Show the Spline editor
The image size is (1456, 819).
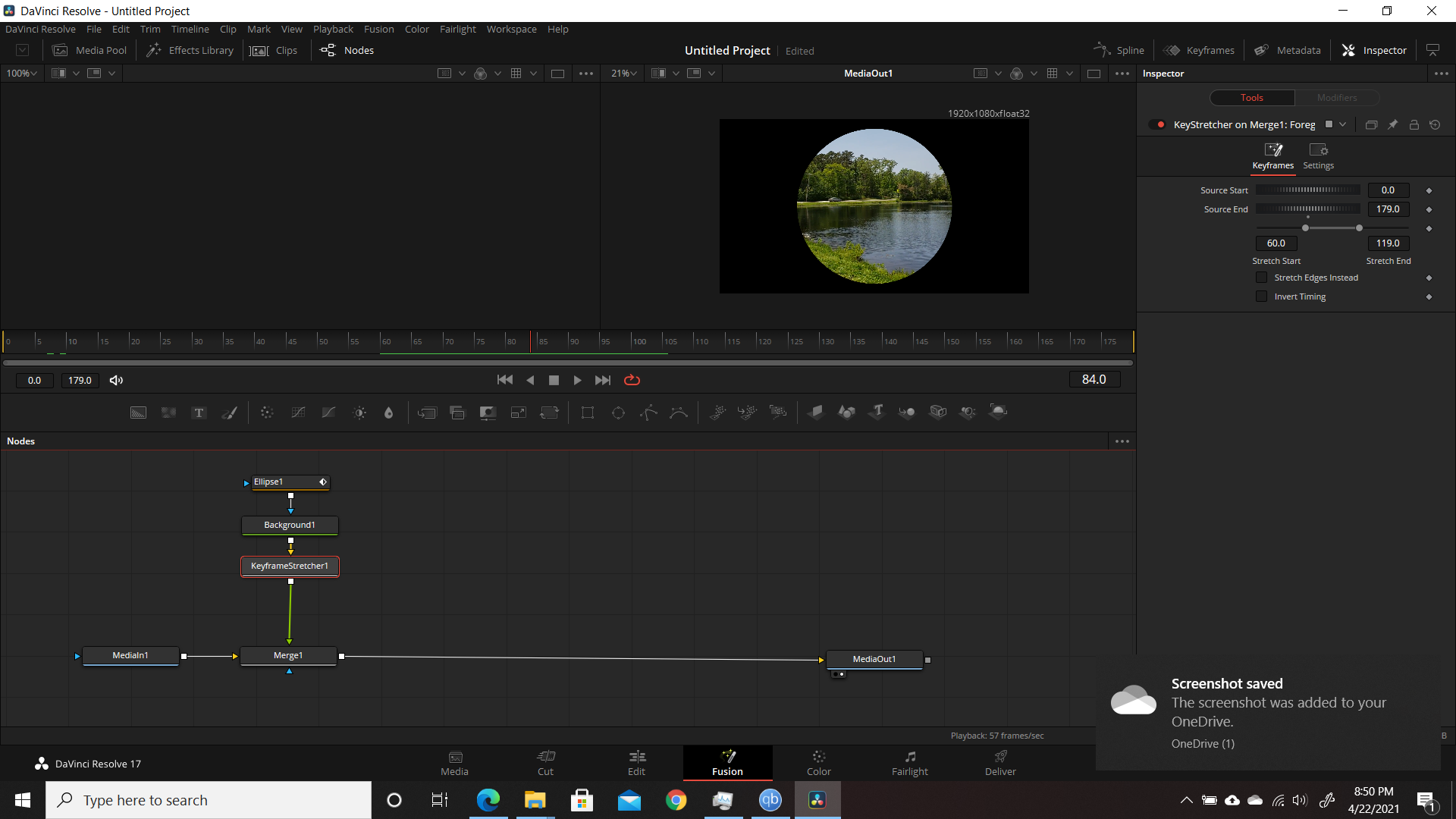point(1119,50)
